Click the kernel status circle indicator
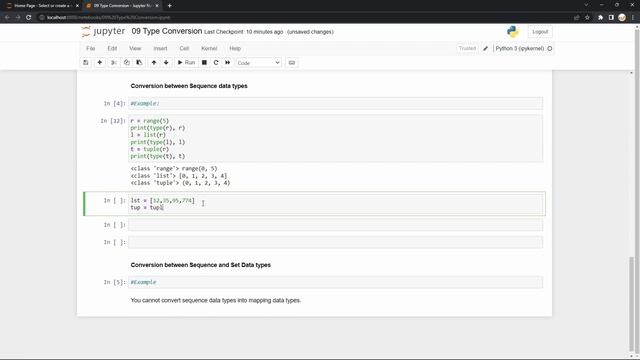The height and width of the screenshot is (360, 640). 550,49
